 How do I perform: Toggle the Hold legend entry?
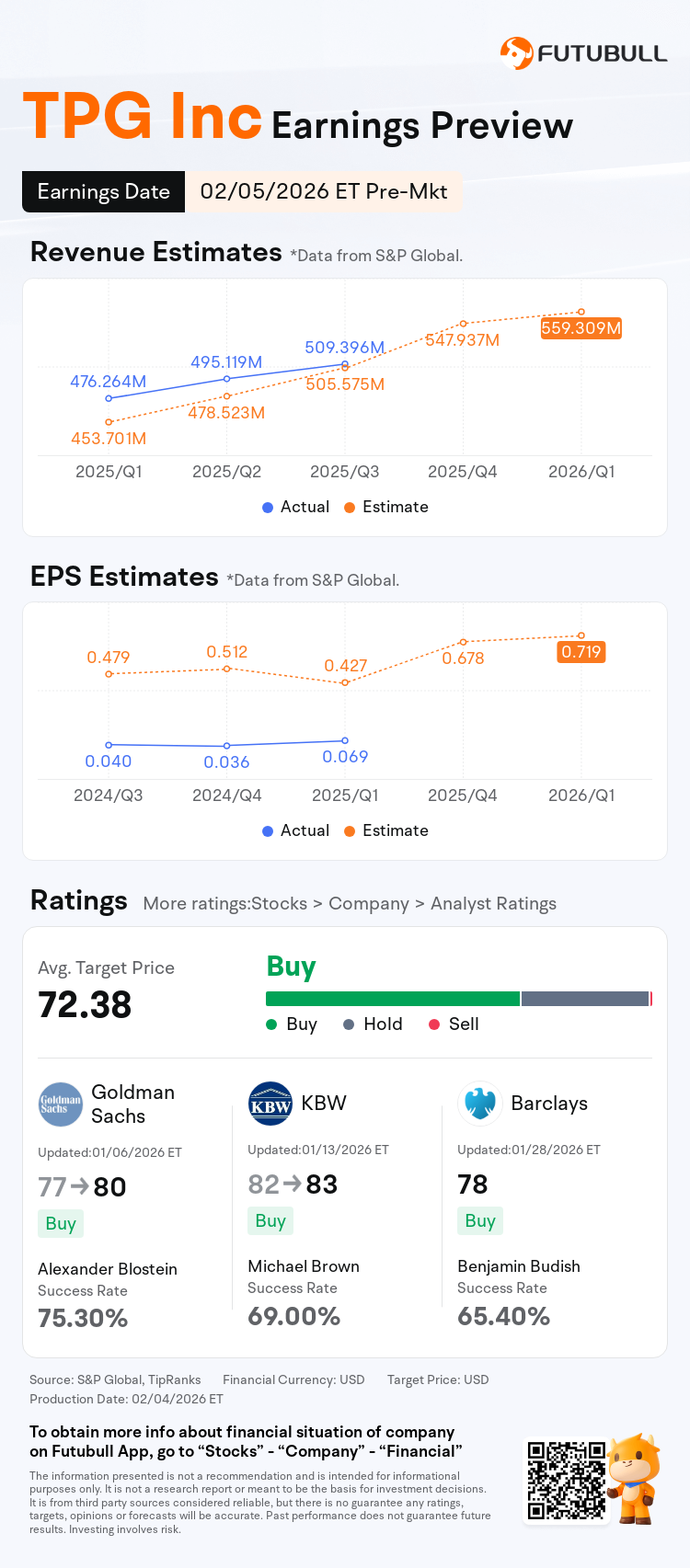374,1024
